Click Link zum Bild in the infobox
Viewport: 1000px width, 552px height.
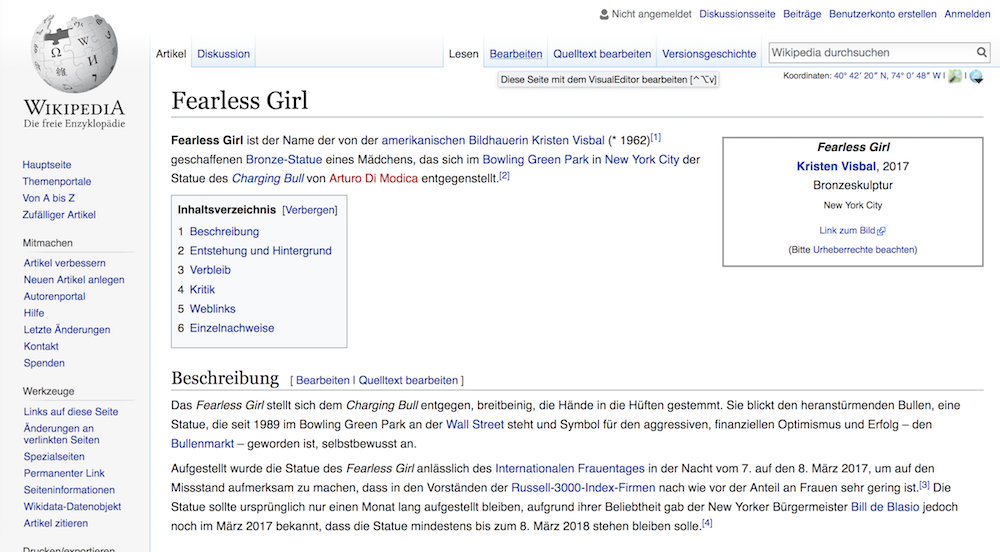847,231
